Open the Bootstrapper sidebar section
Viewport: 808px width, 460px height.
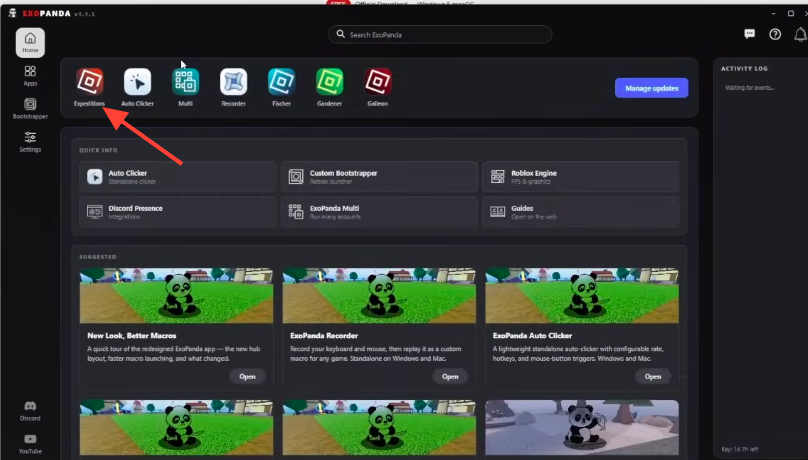[30, 109]
